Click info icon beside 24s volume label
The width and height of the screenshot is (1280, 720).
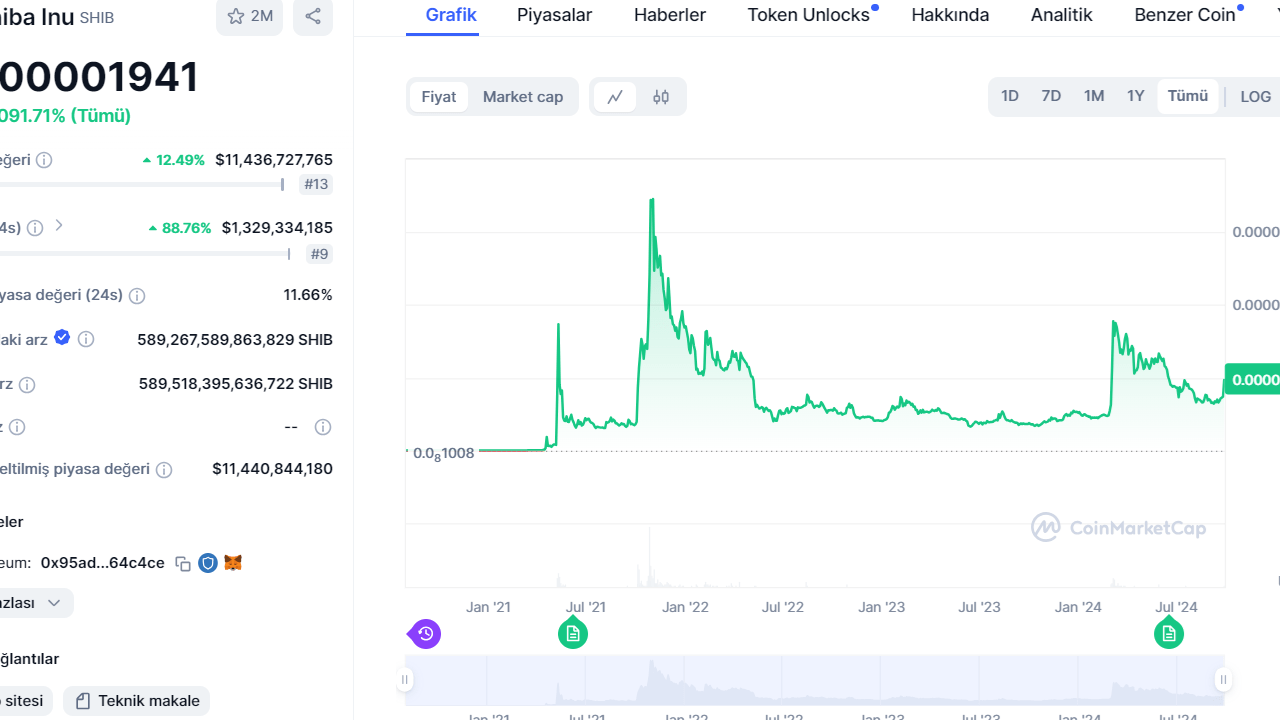coord(35,228)
